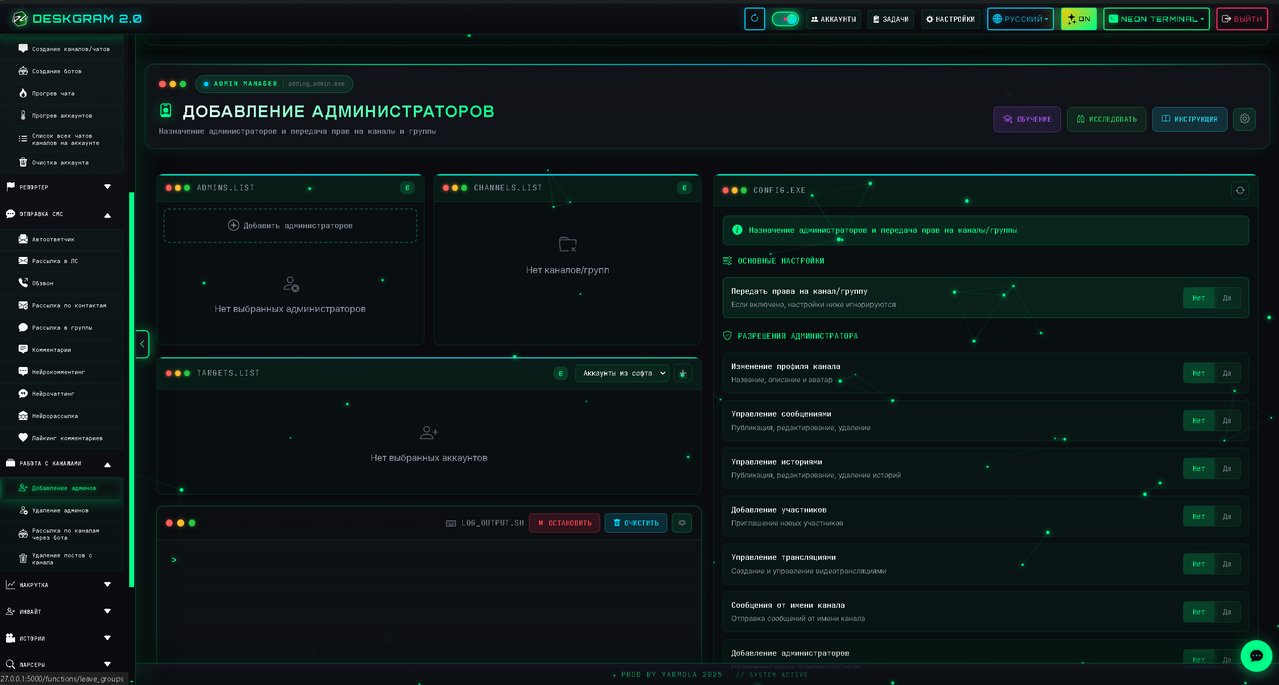This screenshot has height=685, width=1279.
Task: Click the reload icon in CONFIG.EXE header
Action: 1240,190
